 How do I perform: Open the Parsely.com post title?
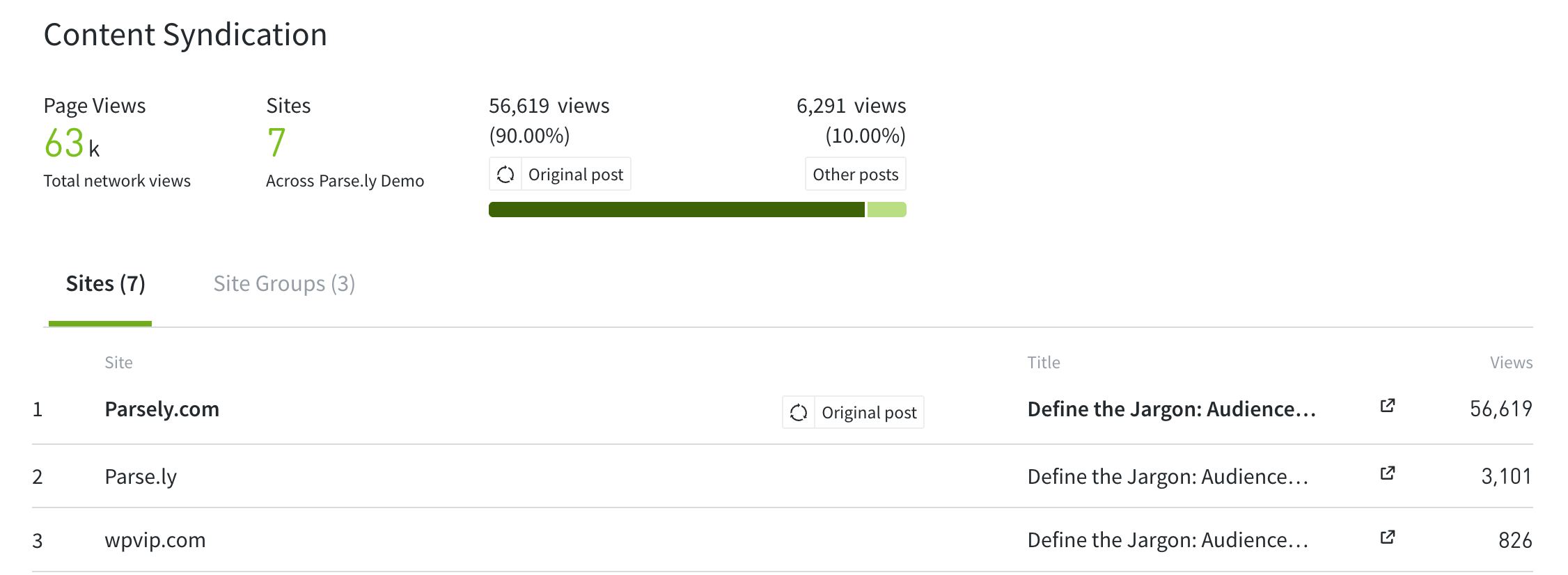tap(1171, 409)
